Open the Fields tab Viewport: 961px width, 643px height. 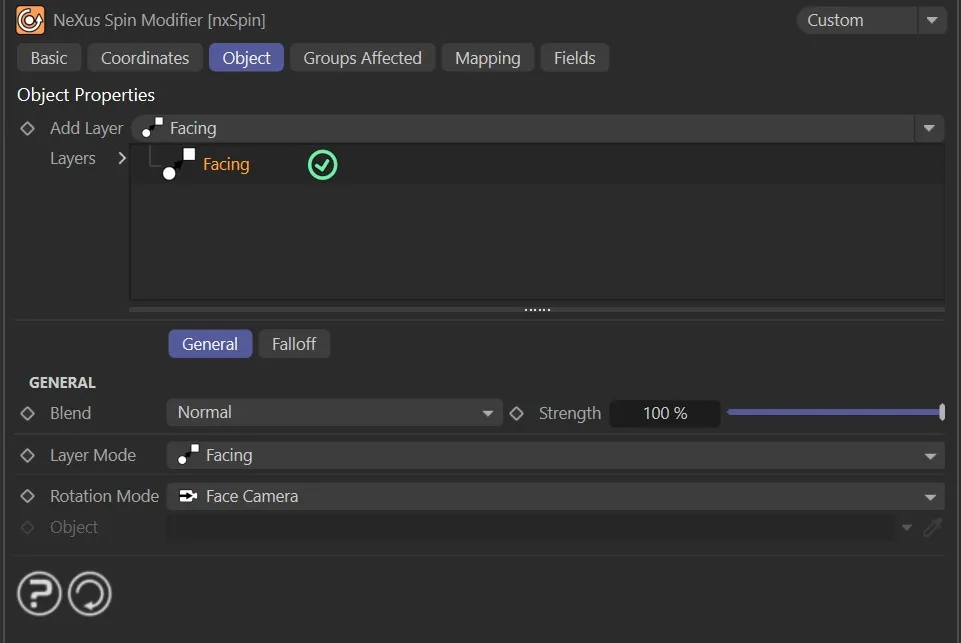(574, 57)
